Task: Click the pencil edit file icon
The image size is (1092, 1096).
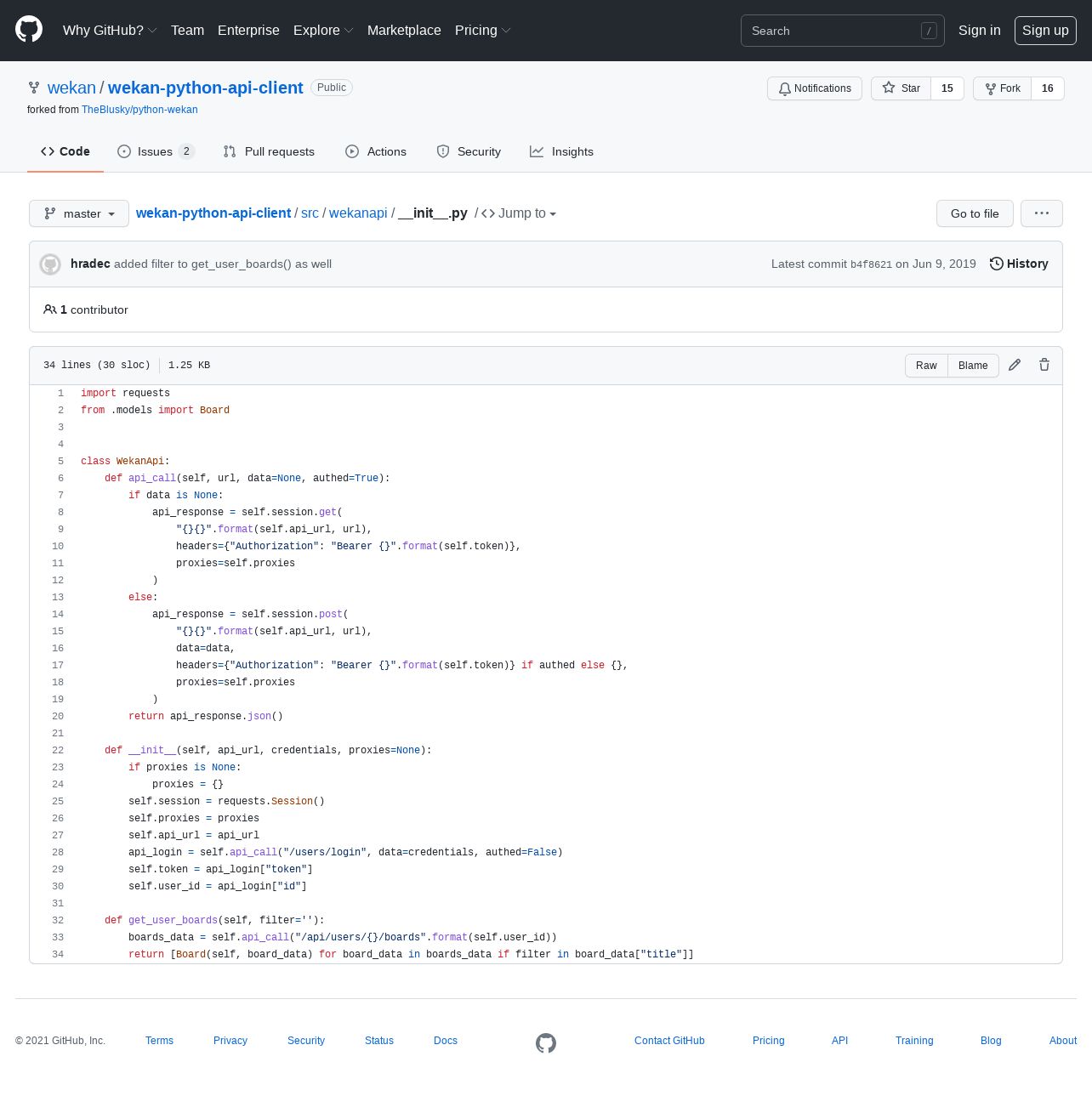Action: tap(1015, 365)
